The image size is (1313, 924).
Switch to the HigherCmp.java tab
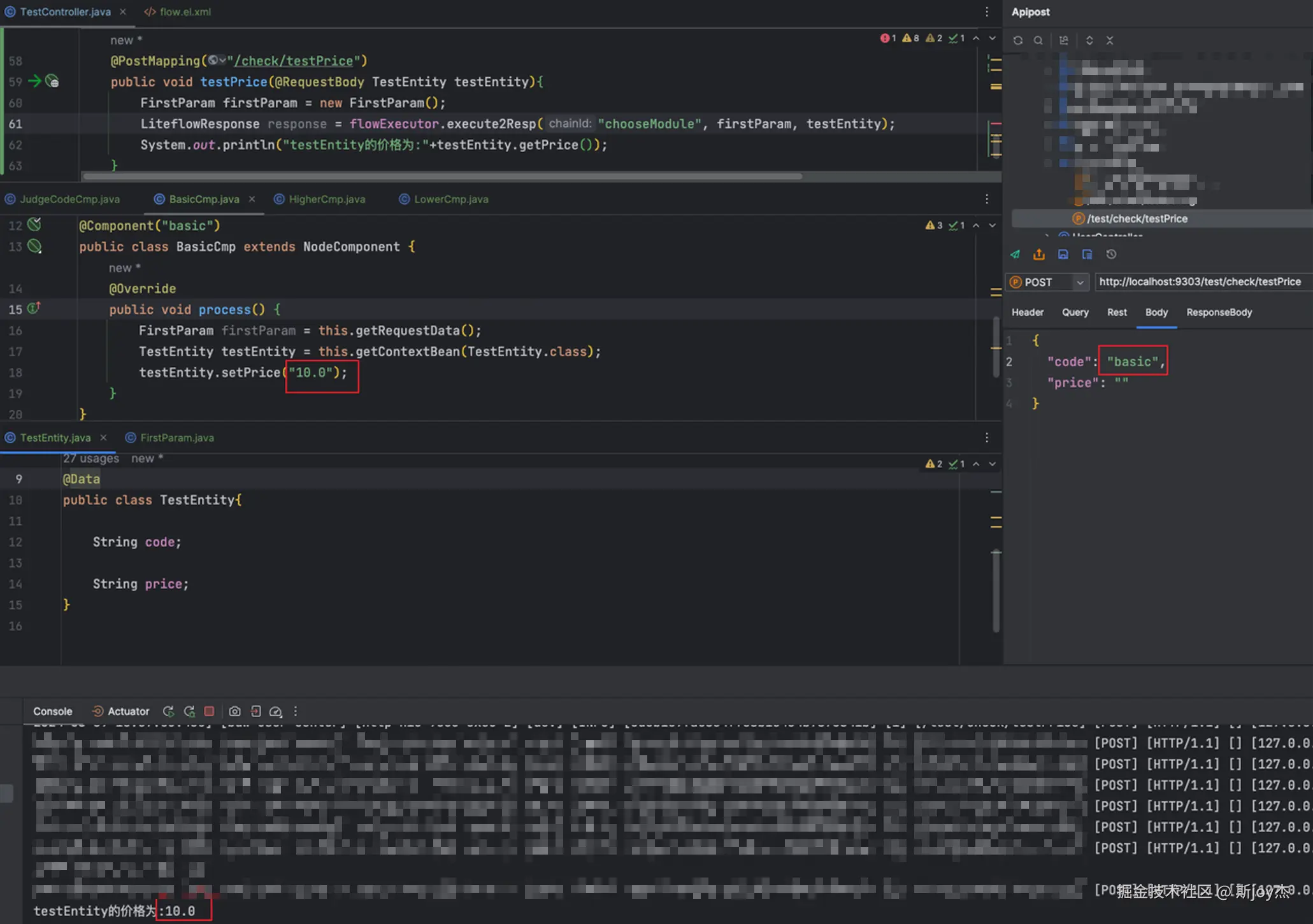[x=327, y=199]
